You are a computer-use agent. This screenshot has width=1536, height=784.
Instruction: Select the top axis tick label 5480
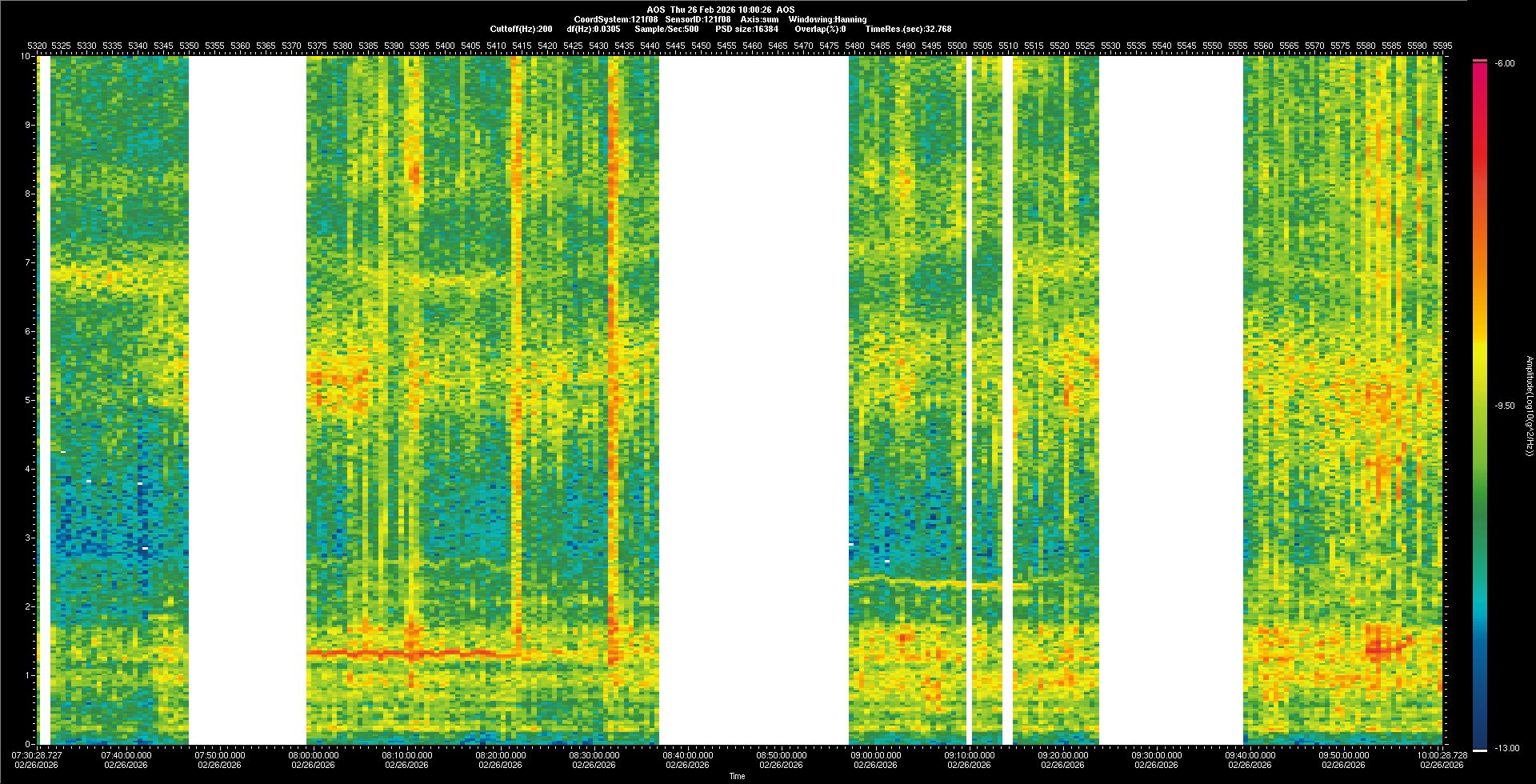[854, 46]
